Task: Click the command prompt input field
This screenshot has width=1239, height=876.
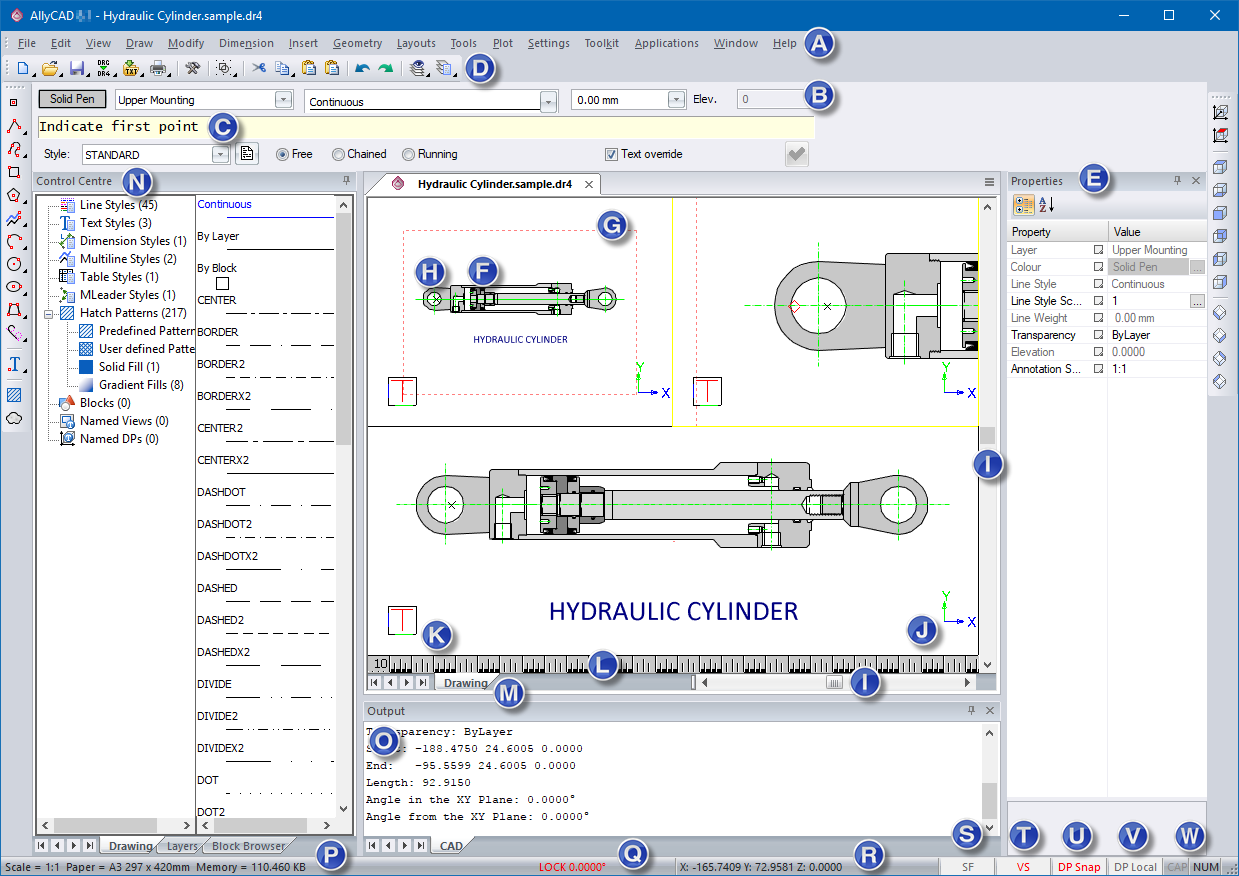Action: click(x=425, y=127)
